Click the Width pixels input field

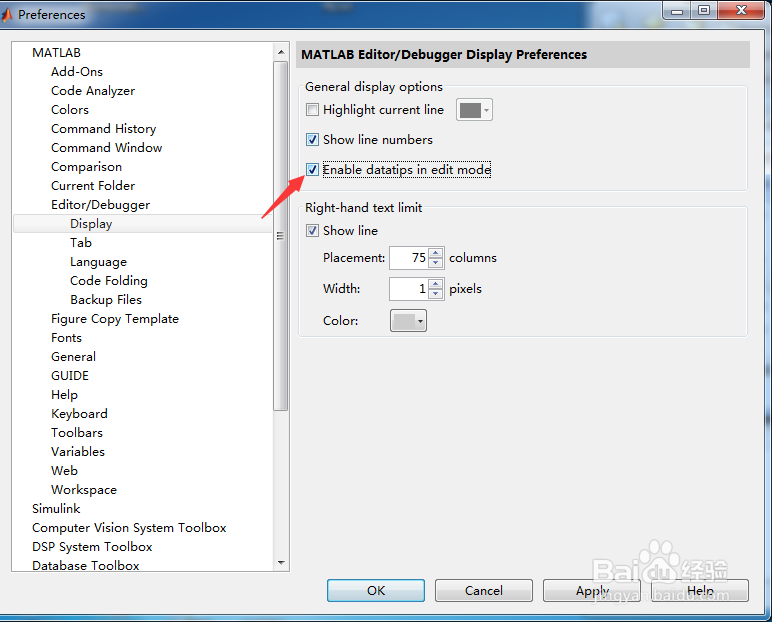[x=409, y=289]
